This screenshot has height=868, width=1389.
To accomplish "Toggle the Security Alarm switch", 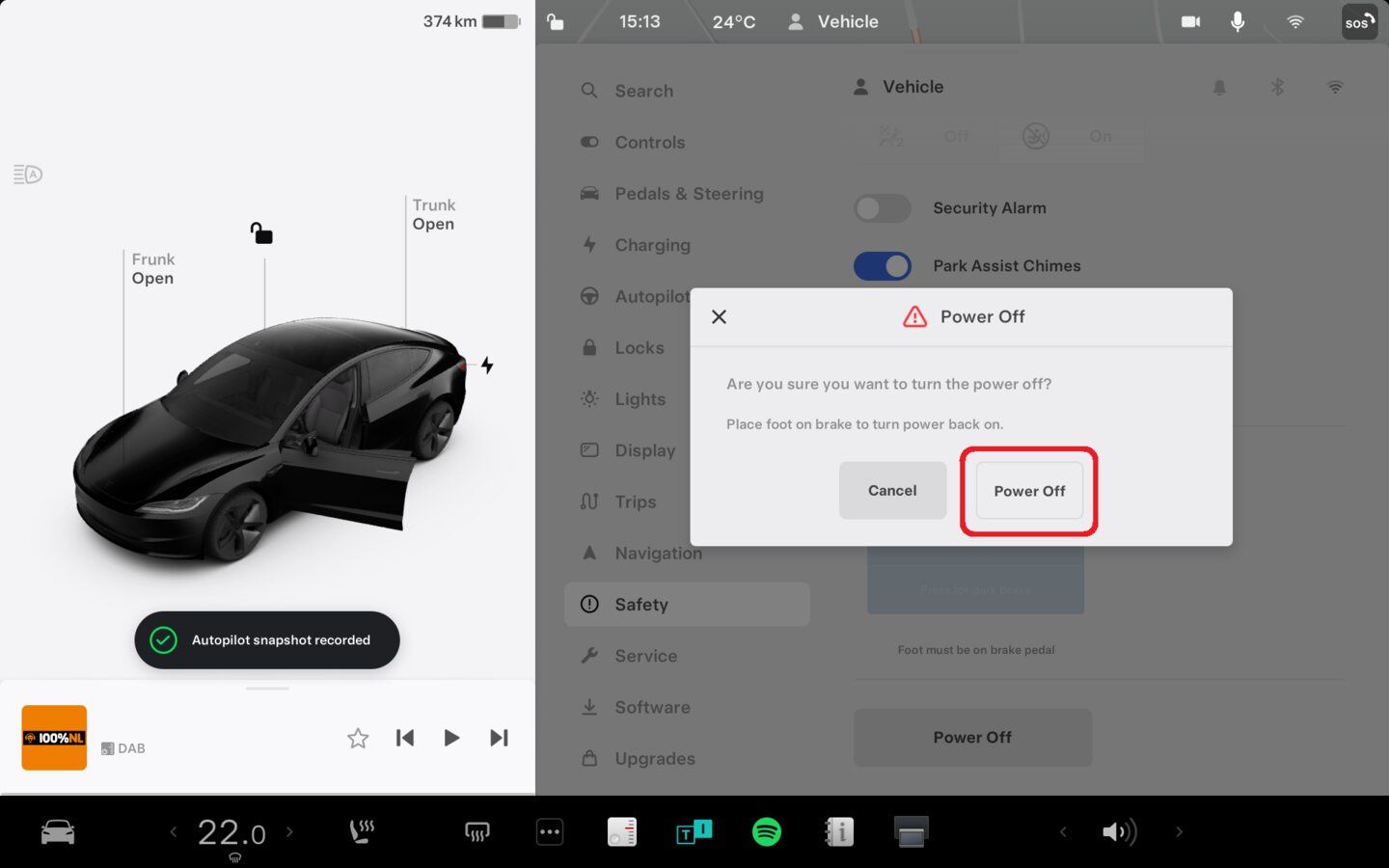I will 882,208.
